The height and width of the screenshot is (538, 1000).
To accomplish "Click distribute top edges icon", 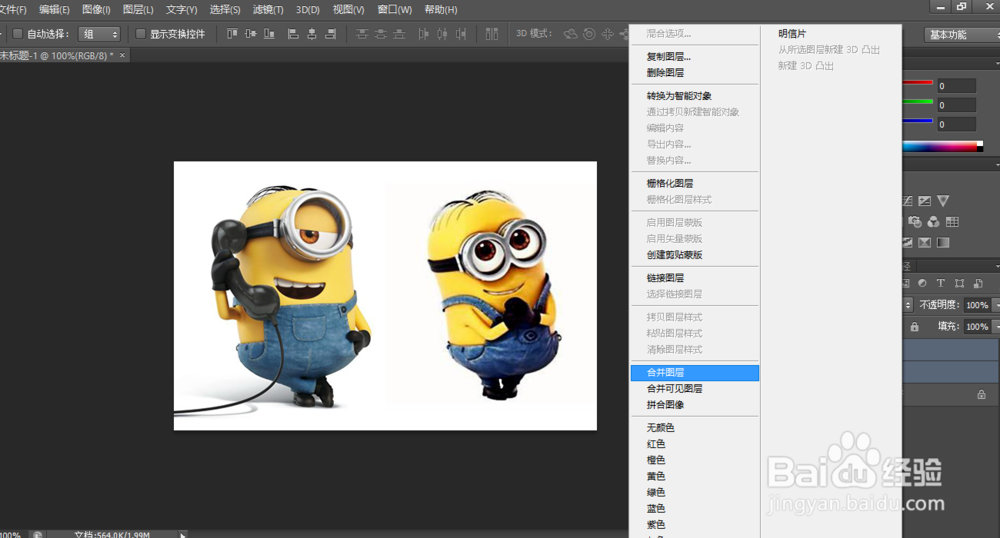I will (x=362, y=34).
